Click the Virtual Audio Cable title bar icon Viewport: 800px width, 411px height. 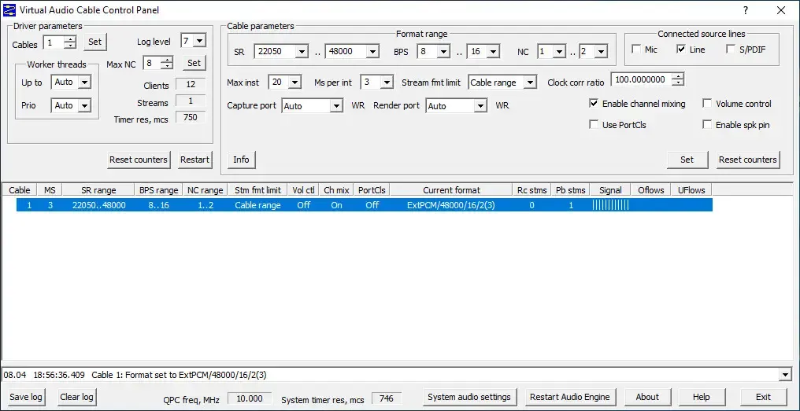(x=9, y=10)
